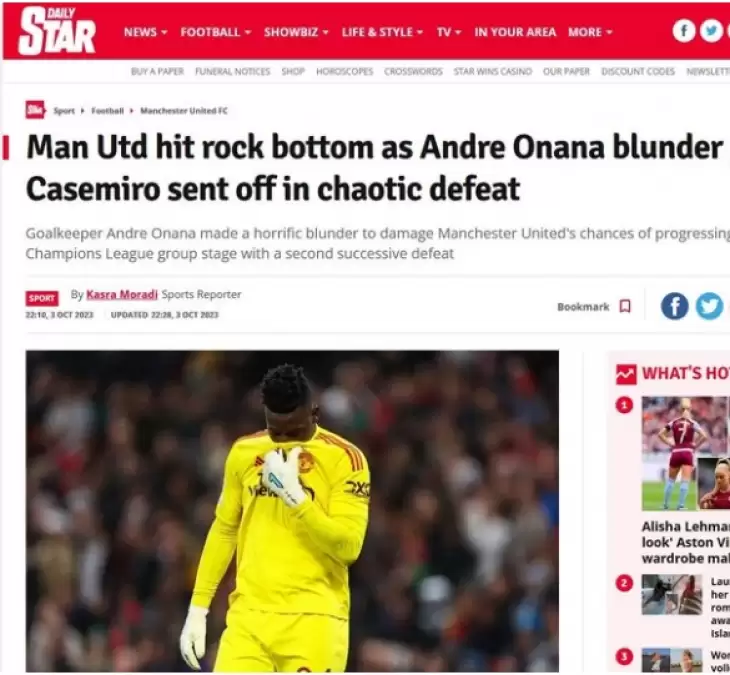Click the Daily Star logo

click(57, 31)
